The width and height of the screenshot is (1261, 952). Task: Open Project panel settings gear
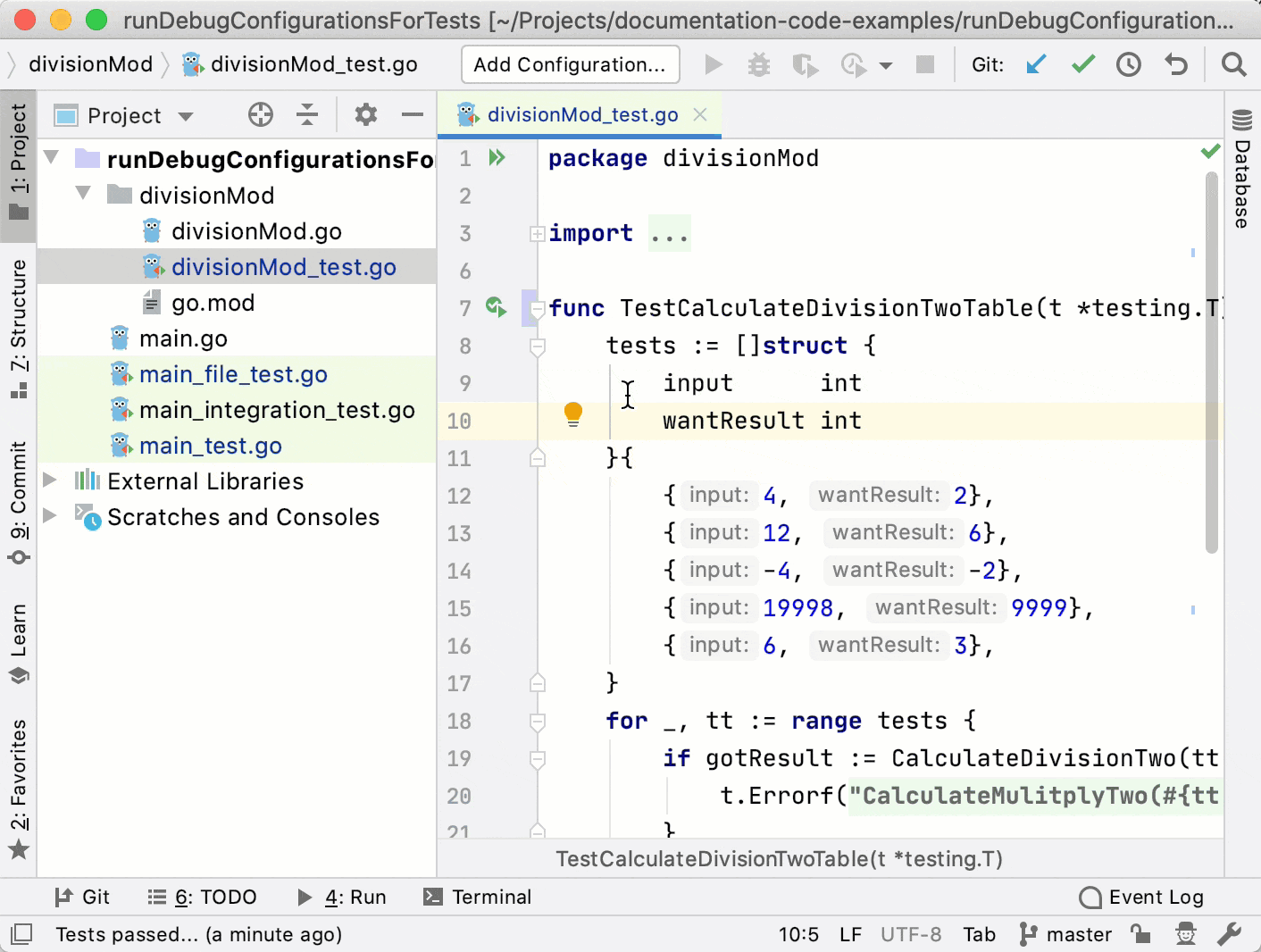pyautogui.click(x=365, y=114)
